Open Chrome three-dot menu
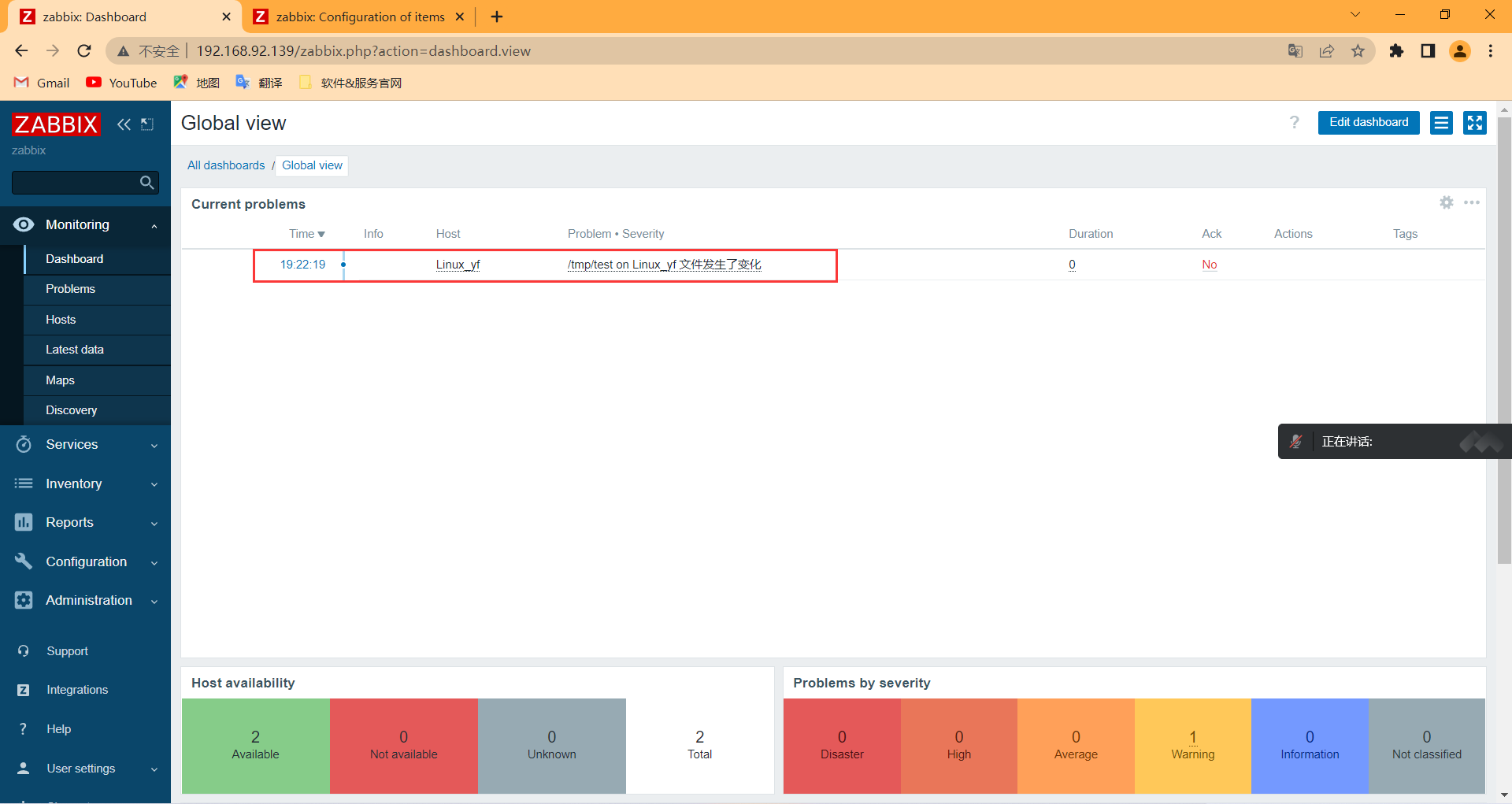The image size is (1512, 804). tap(1491, 51)
